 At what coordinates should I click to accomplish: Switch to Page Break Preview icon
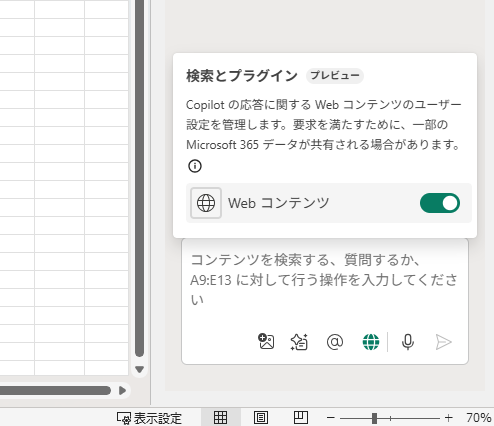click(x=301, y=417)
